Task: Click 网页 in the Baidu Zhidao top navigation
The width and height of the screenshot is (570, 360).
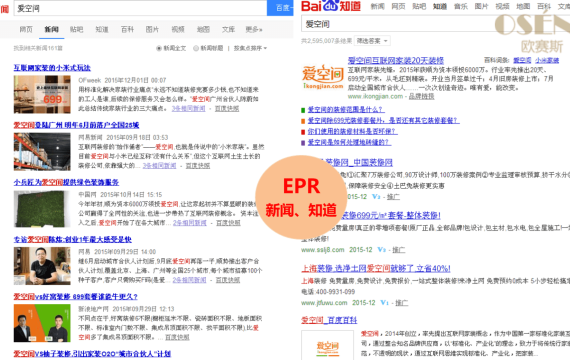Action: pos(398,7)
